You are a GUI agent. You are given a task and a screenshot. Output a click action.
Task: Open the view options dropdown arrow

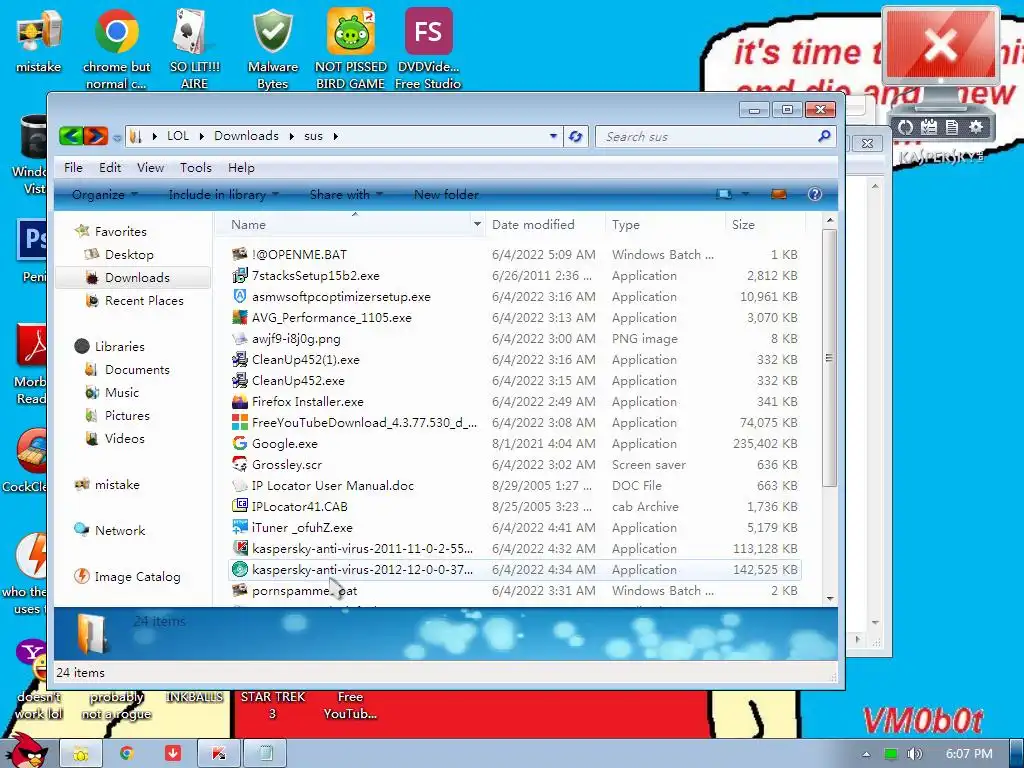tap(745, 194)
